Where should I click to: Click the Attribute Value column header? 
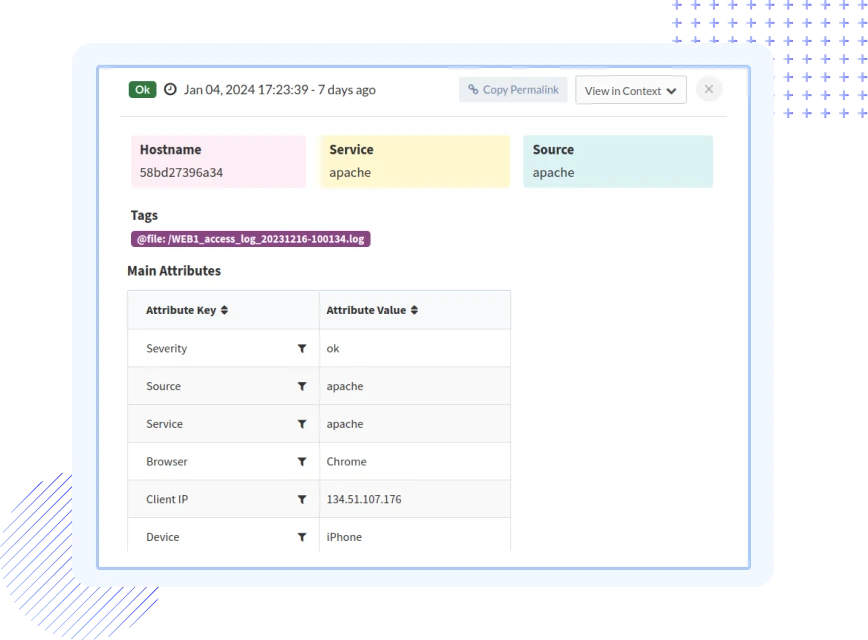(x=415, y=310)
